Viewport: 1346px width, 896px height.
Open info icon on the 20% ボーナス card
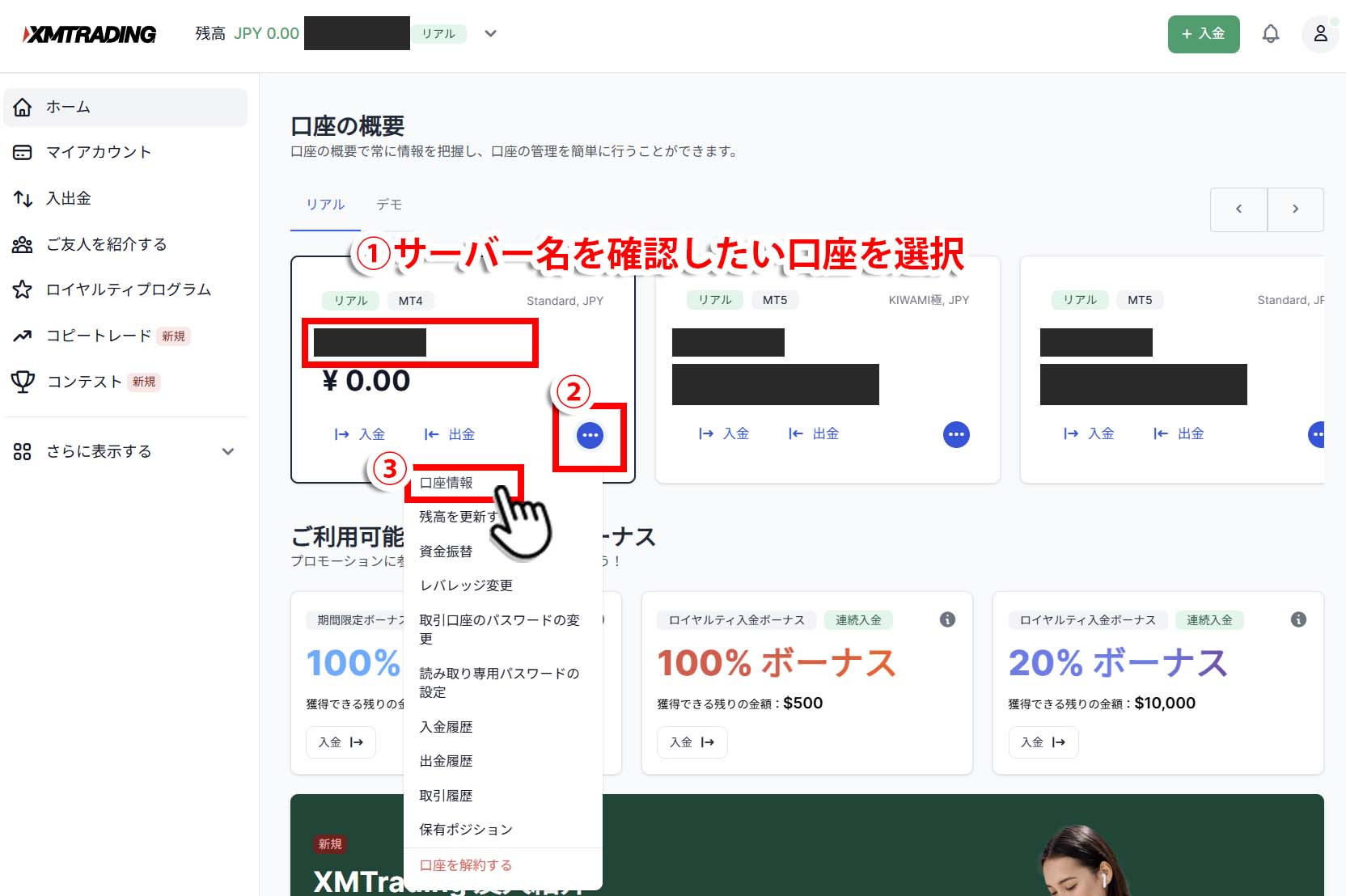(1298, 619)
